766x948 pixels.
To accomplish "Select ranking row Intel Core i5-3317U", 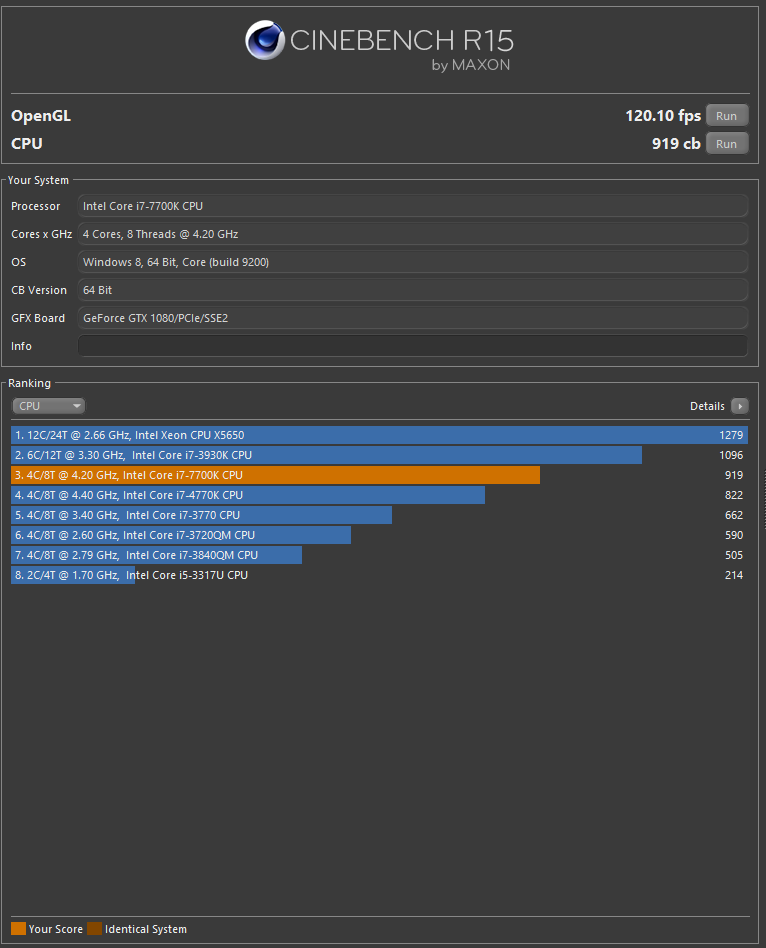I will tap(380, 574).
